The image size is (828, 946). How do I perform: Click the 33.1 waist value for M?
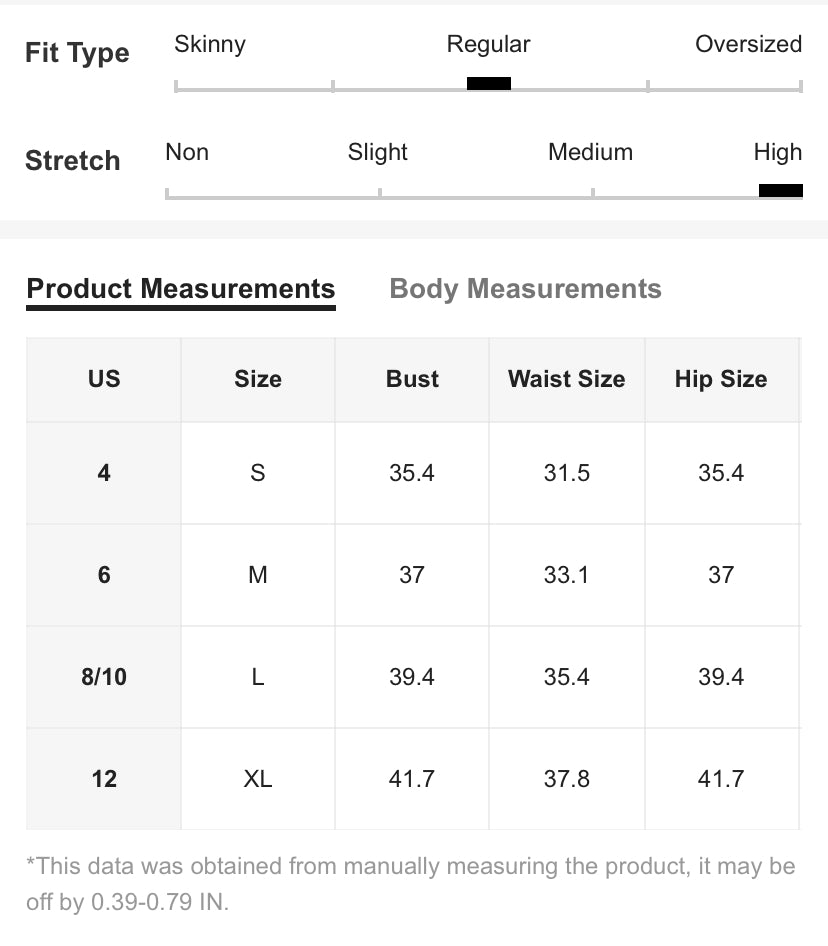tap(567, 575)
